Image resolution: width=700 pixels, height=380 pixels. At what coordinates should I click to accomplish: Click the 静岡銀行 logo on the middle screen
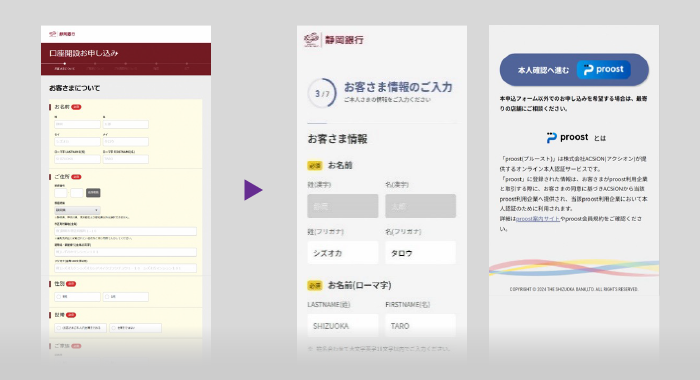point(333,40)
